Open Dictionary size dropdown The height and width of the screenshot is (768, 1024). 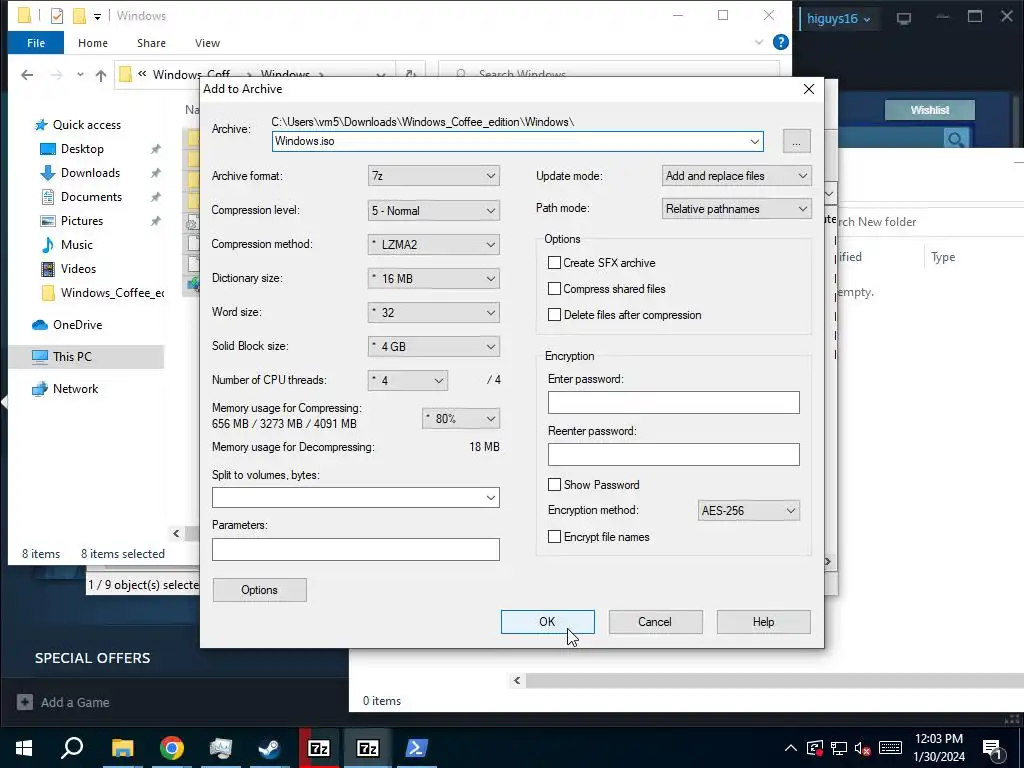pyautogui.click(x=434, y=278)
